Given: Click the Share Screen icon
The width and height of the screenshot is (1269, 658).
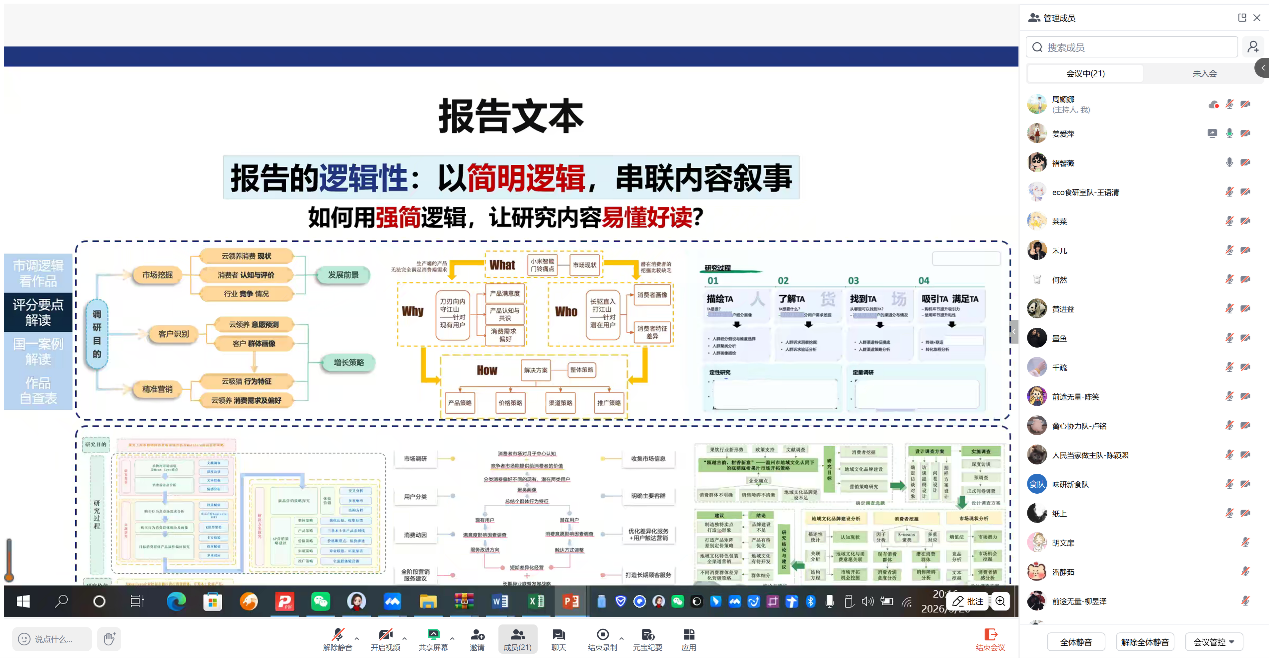Looking at the screenshot, I should [432, 637].
